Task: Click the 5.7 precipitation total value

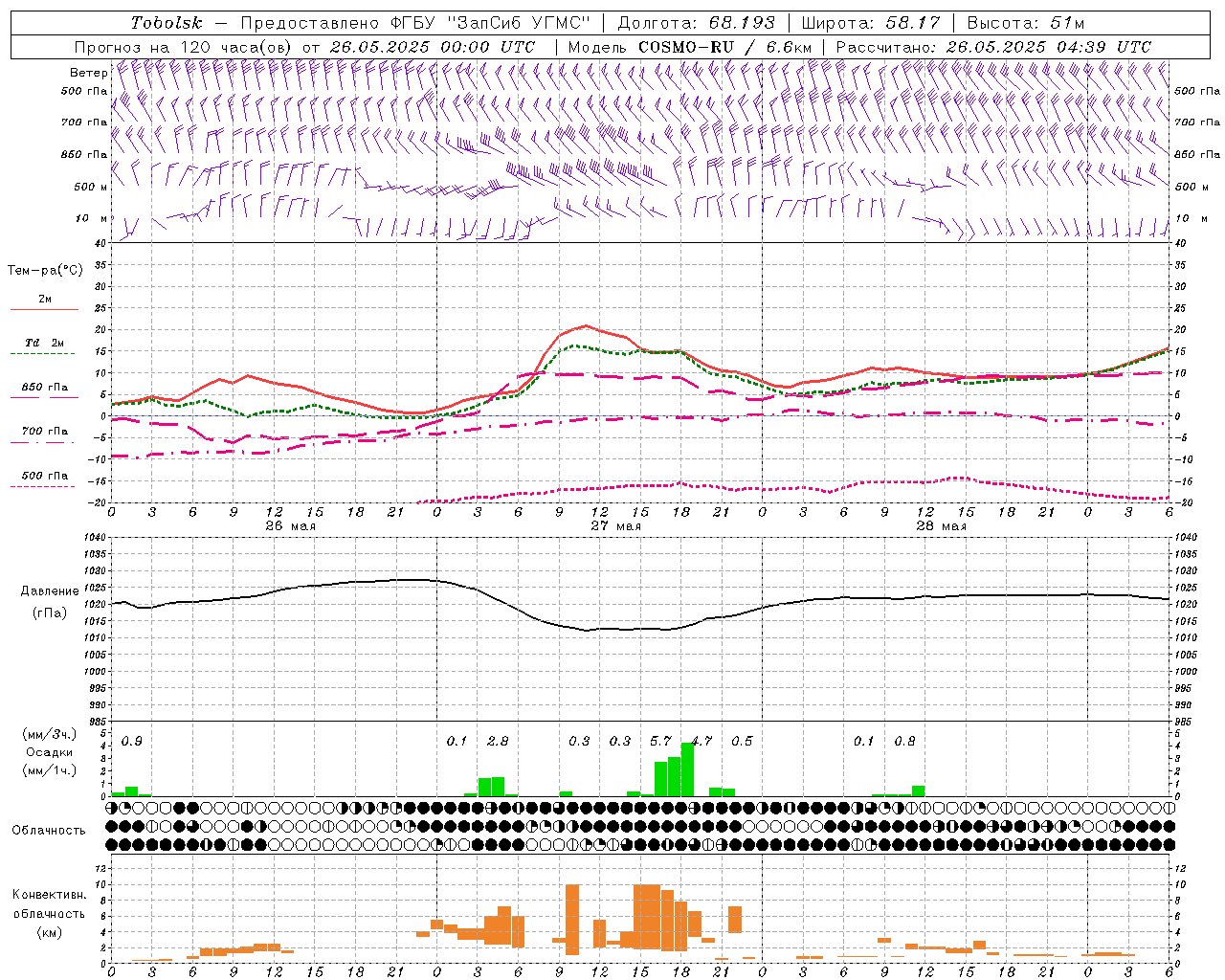Action: 660,741
